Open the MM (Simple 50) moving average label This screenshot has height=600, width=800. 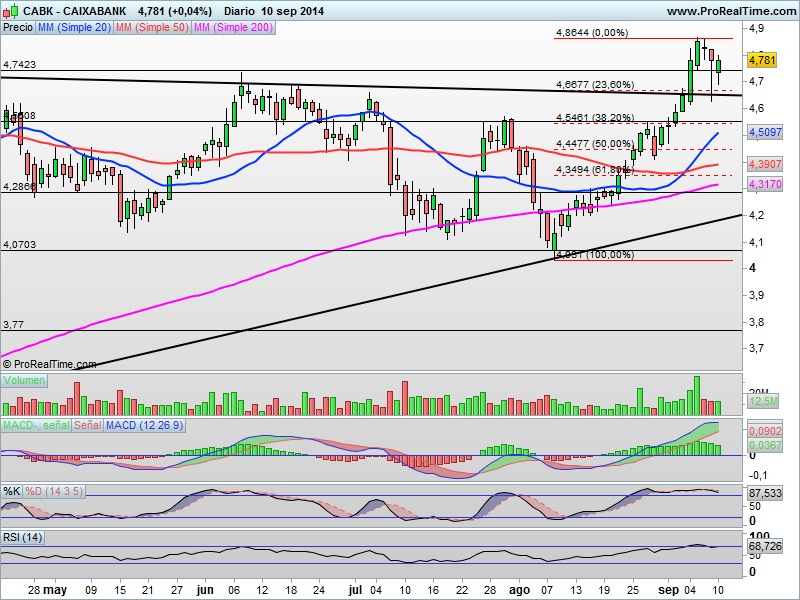[x=152, y=28]
